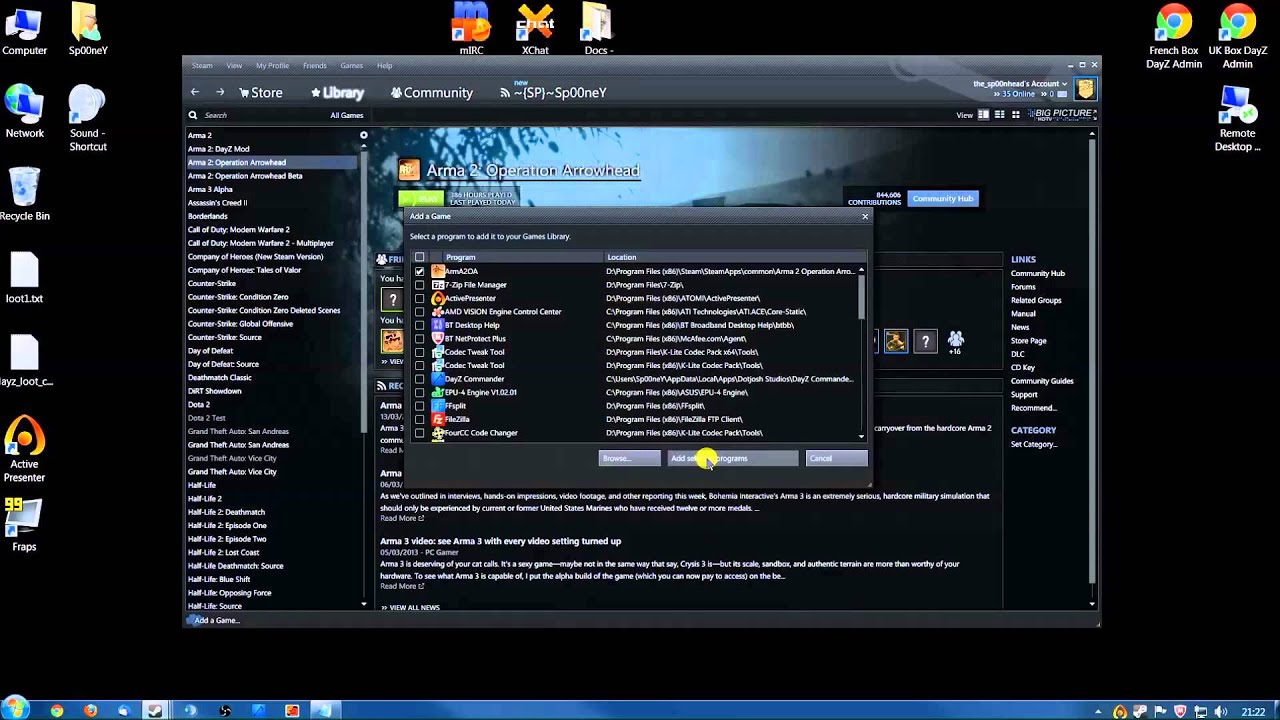Switch to list view icon
This screenshot has height=720, width=1280.
tap(1000, 115)
